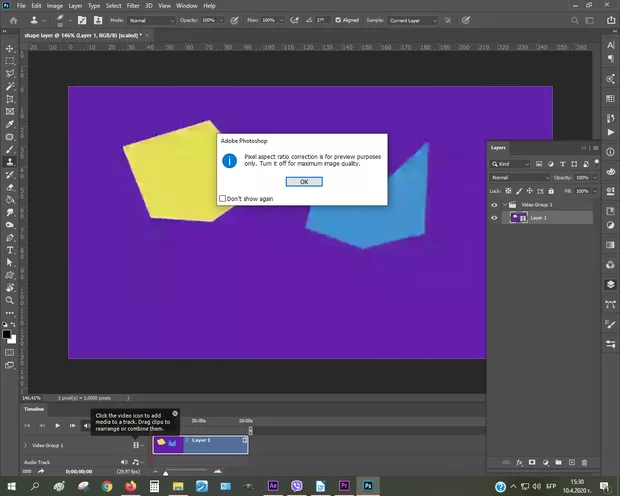Open the Filter menu
This screenshot has height=496, width=620.
coord(133,6)
